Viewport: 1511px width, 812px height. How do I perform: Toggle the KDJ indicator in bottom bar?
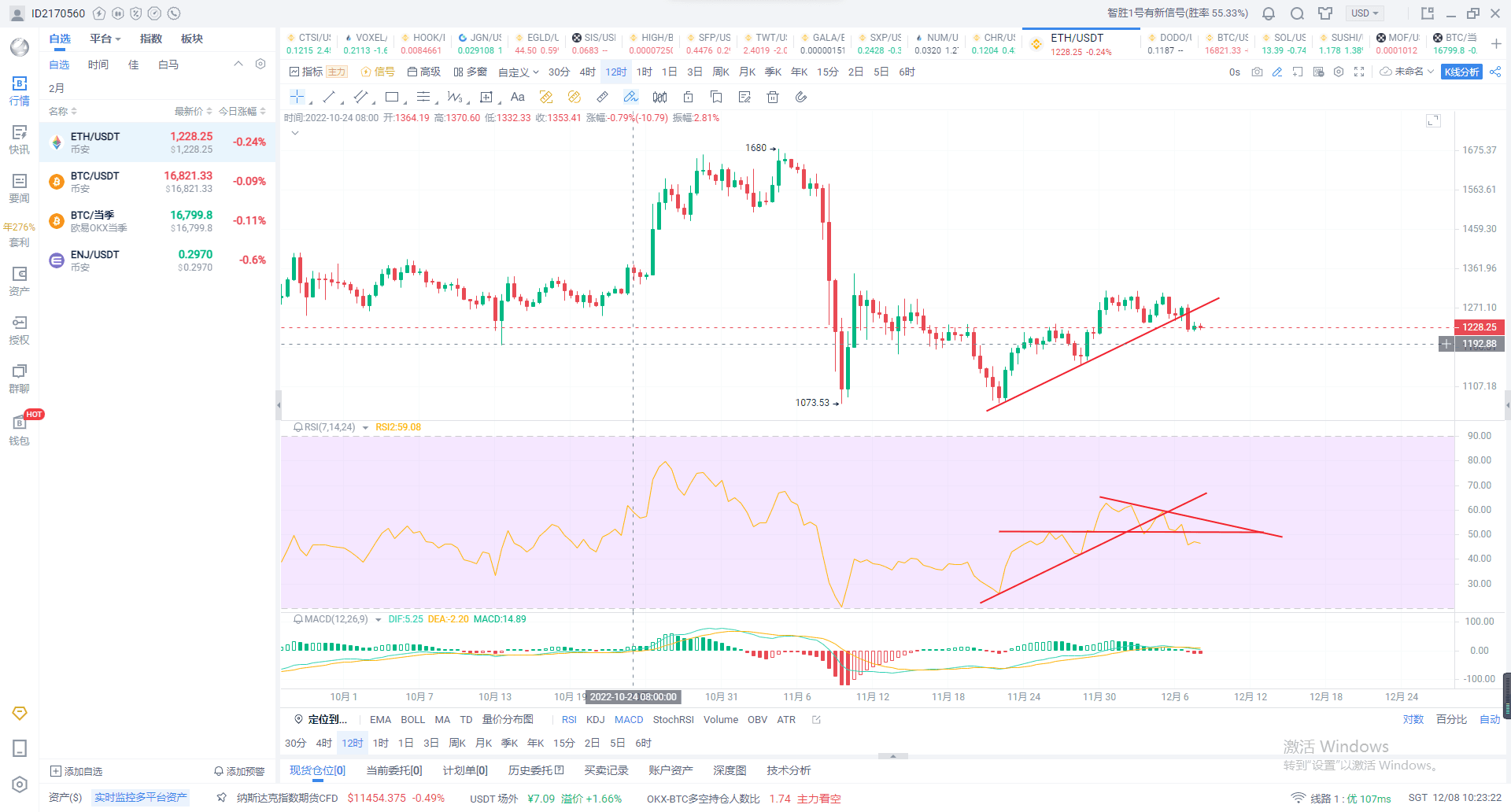click(x=596, y=719)
